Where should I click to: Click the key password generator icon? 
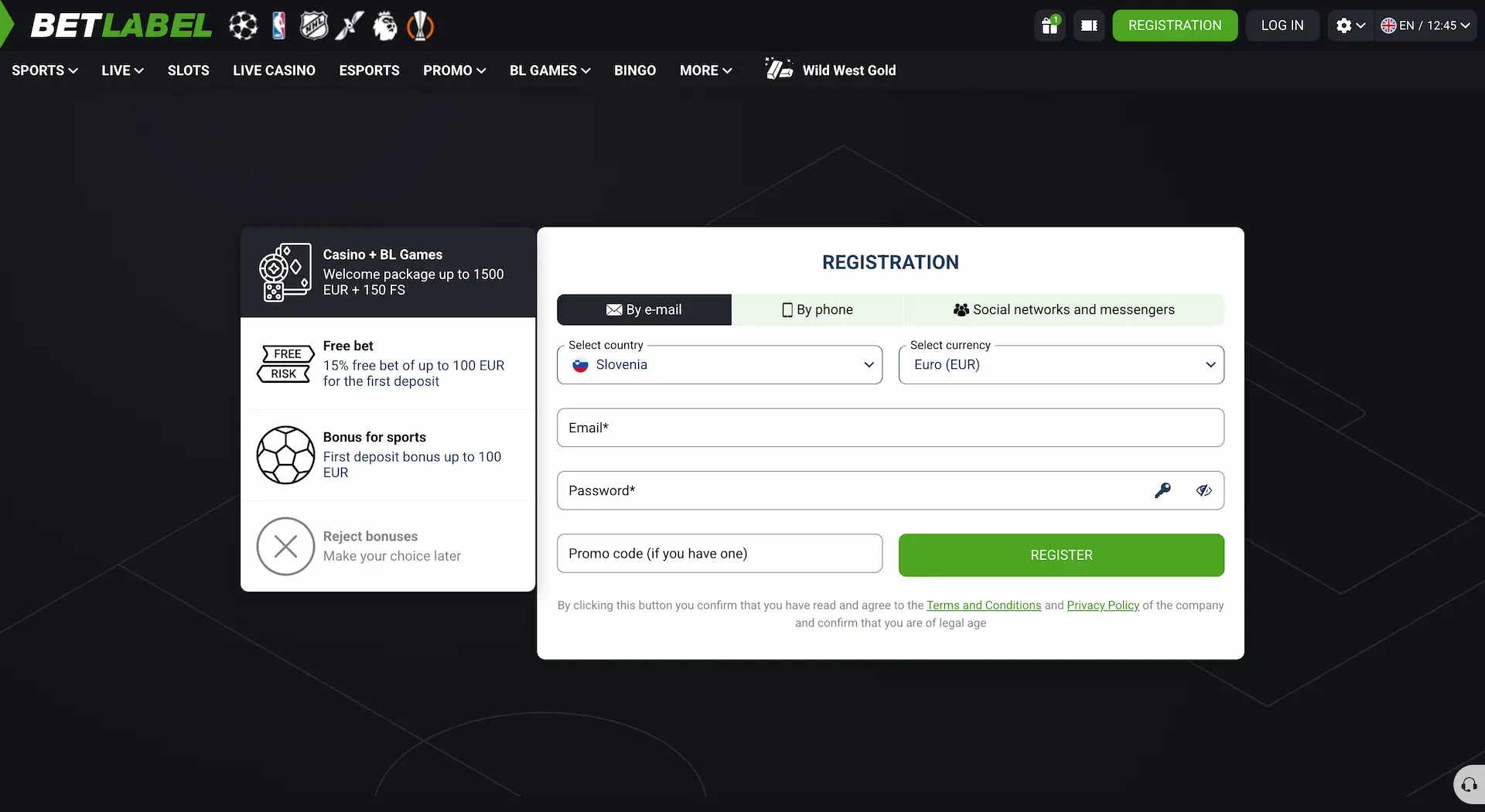click(x=1162, y=490)
